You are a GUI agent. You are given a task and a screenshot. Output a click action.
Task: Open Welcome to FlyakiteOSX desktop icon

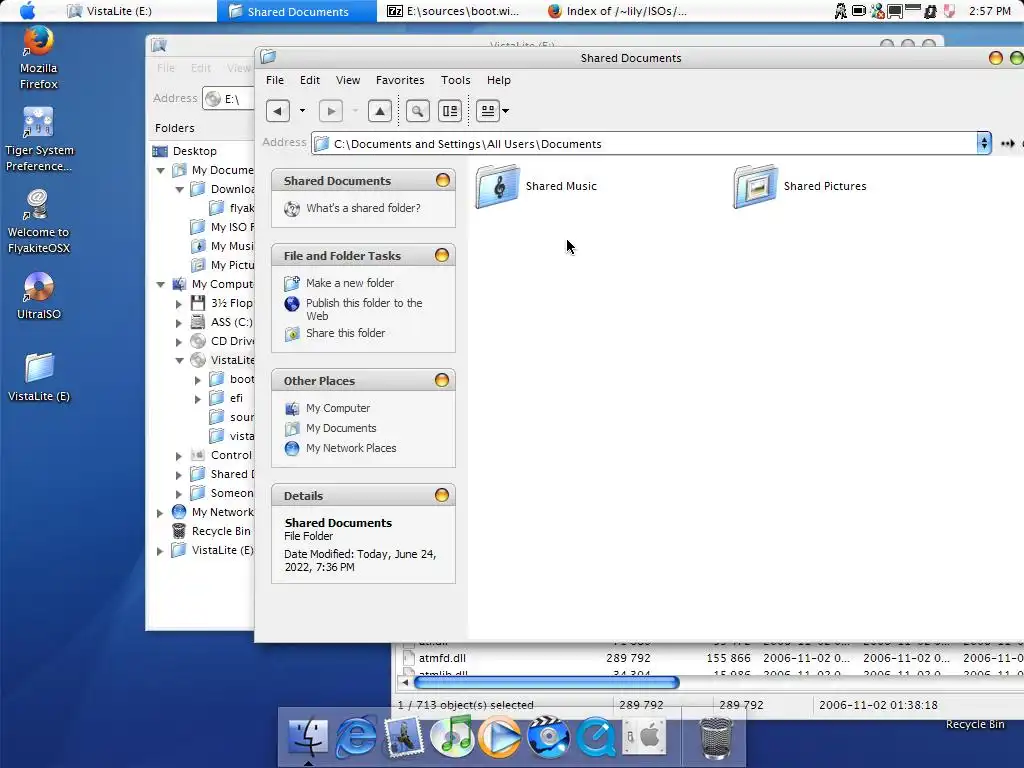[x=39, y=221]
